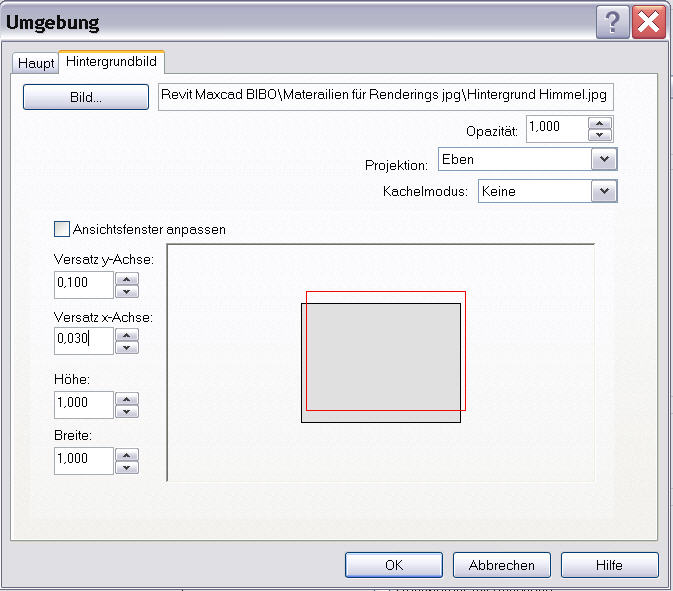This screenshot has width=673, height=591.
Task: Open the Bild... file browse button
Action: [x=86, y=97]
